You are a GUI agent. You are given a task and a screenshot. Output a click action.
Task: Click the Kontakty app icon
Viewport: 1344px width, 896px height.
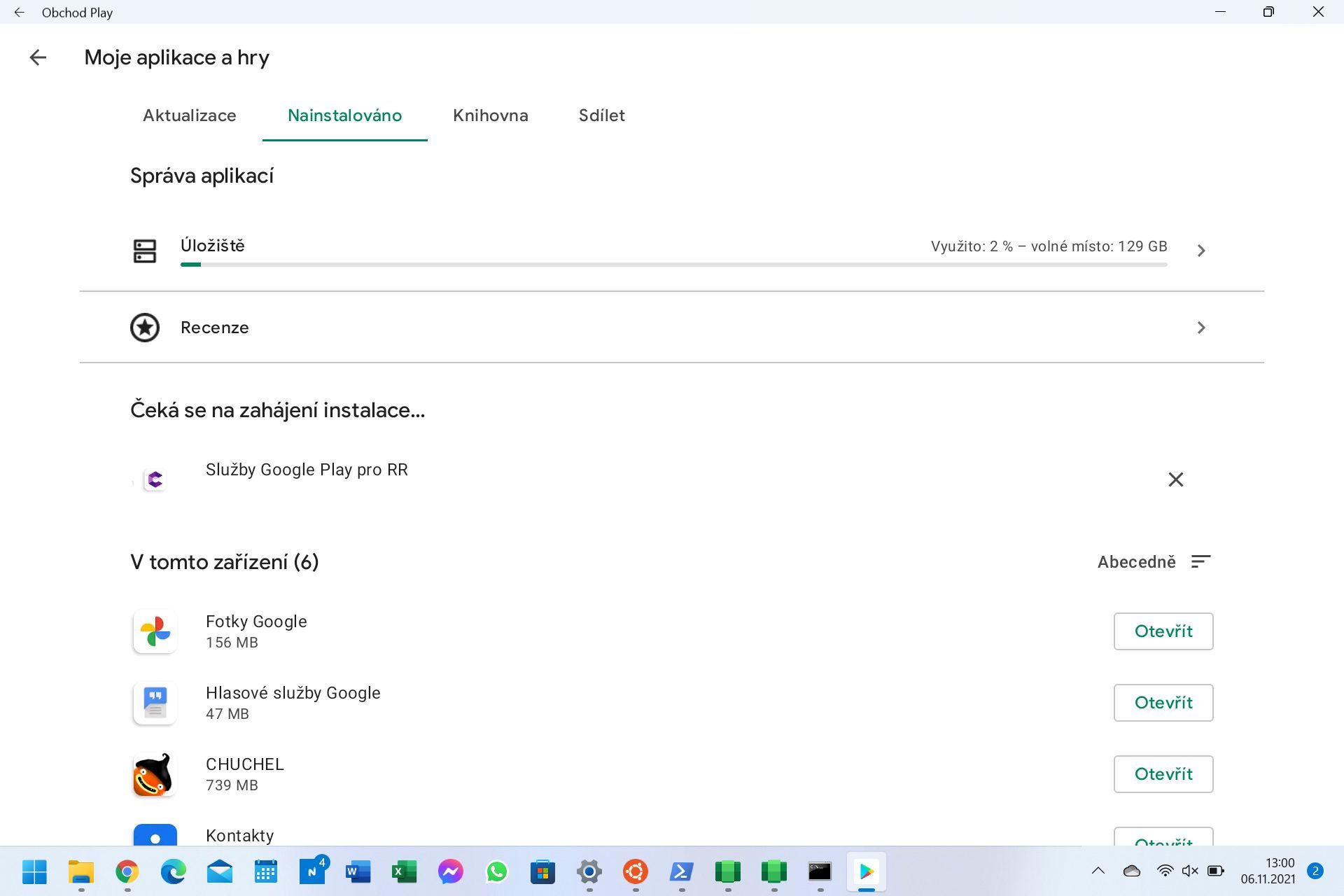(155, 835)
